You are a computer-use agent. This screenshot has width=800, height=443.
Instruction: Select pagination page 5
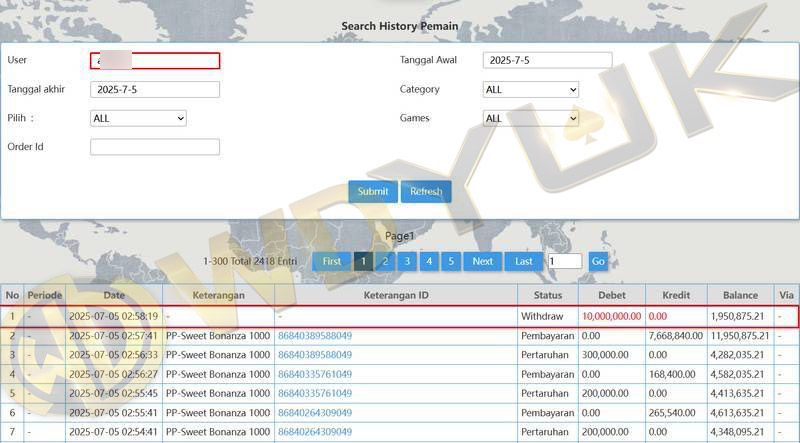tap(451, 261)
